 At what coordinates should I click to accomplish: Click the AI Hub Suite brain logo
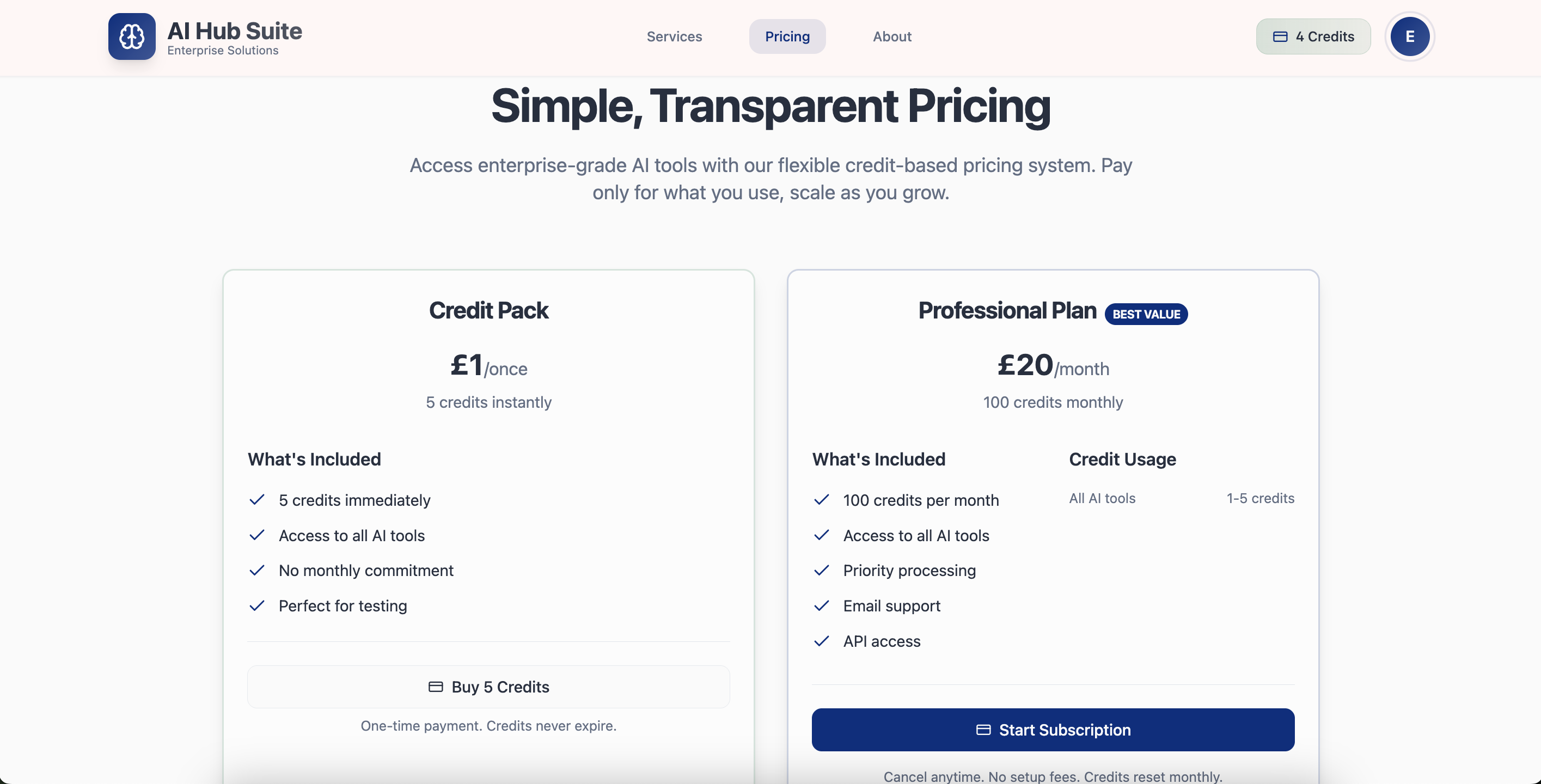click(132, 36)
